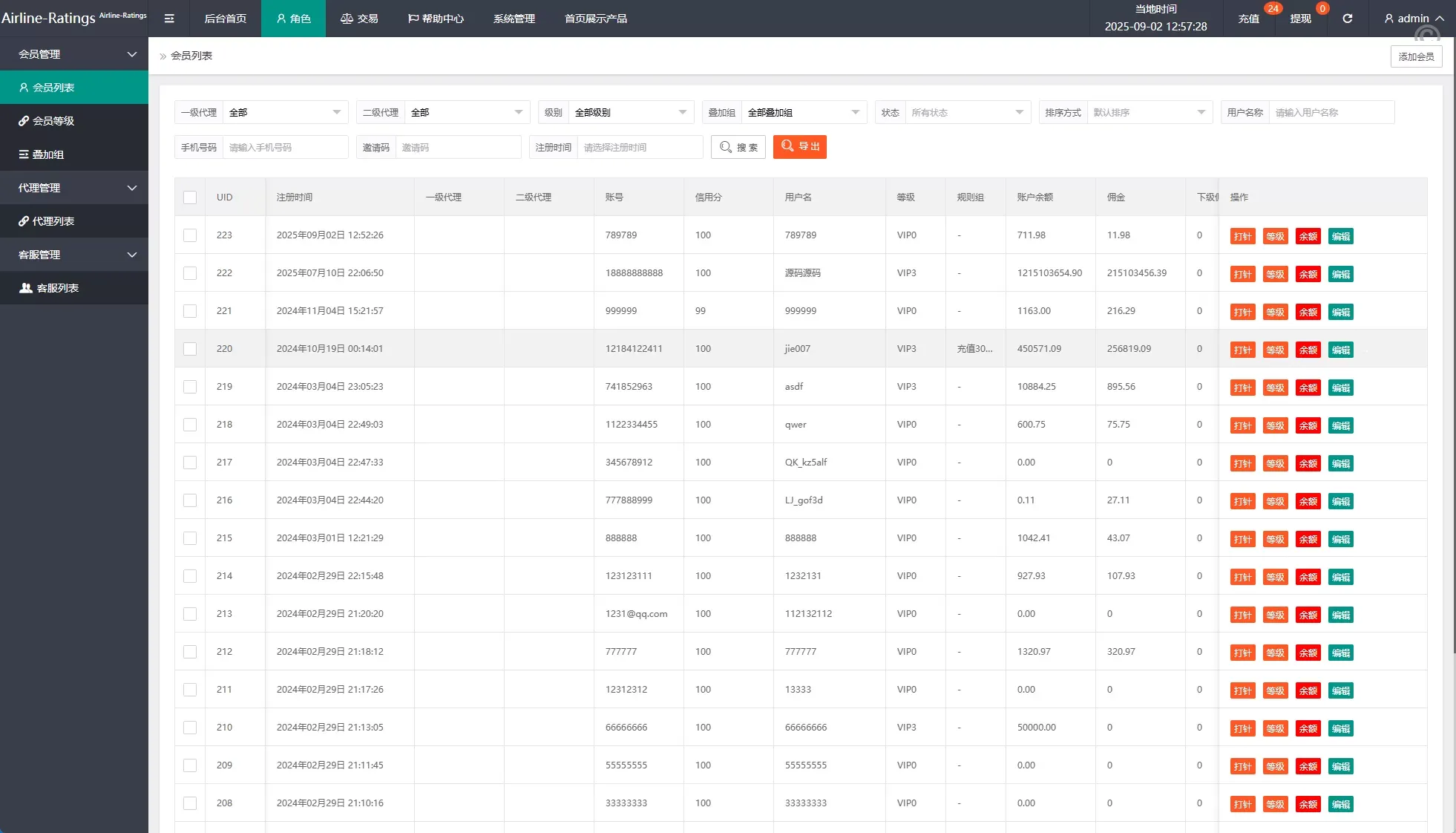The width and height of the screenshot is (1456, 833).
Task: Collapse the 会员管理 sidebar section
Action: pos(74,54)
